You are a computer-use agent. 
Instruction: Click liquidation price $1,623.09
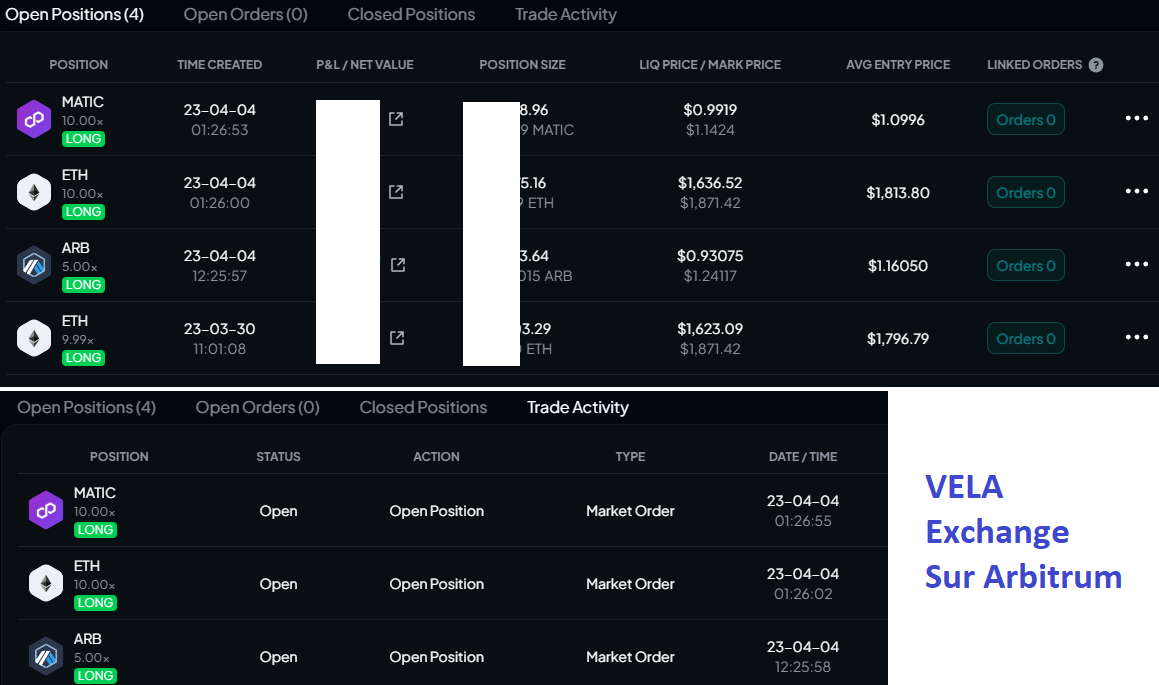click(x=710, y=329)
